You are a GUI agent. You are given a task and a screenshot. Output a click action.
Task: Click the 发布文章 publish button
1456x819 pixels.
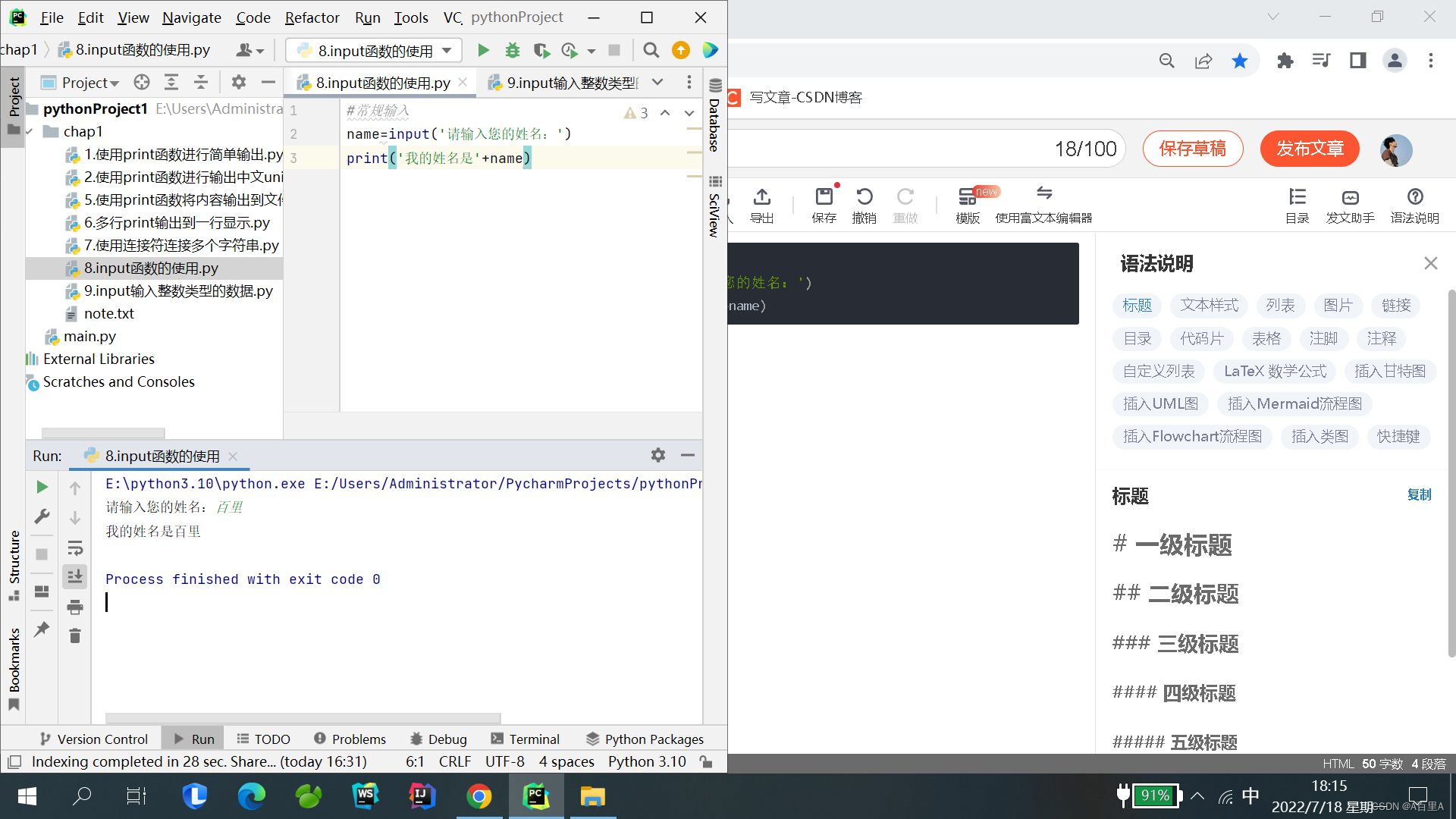pyautogui.click(x=1309, y=149)
